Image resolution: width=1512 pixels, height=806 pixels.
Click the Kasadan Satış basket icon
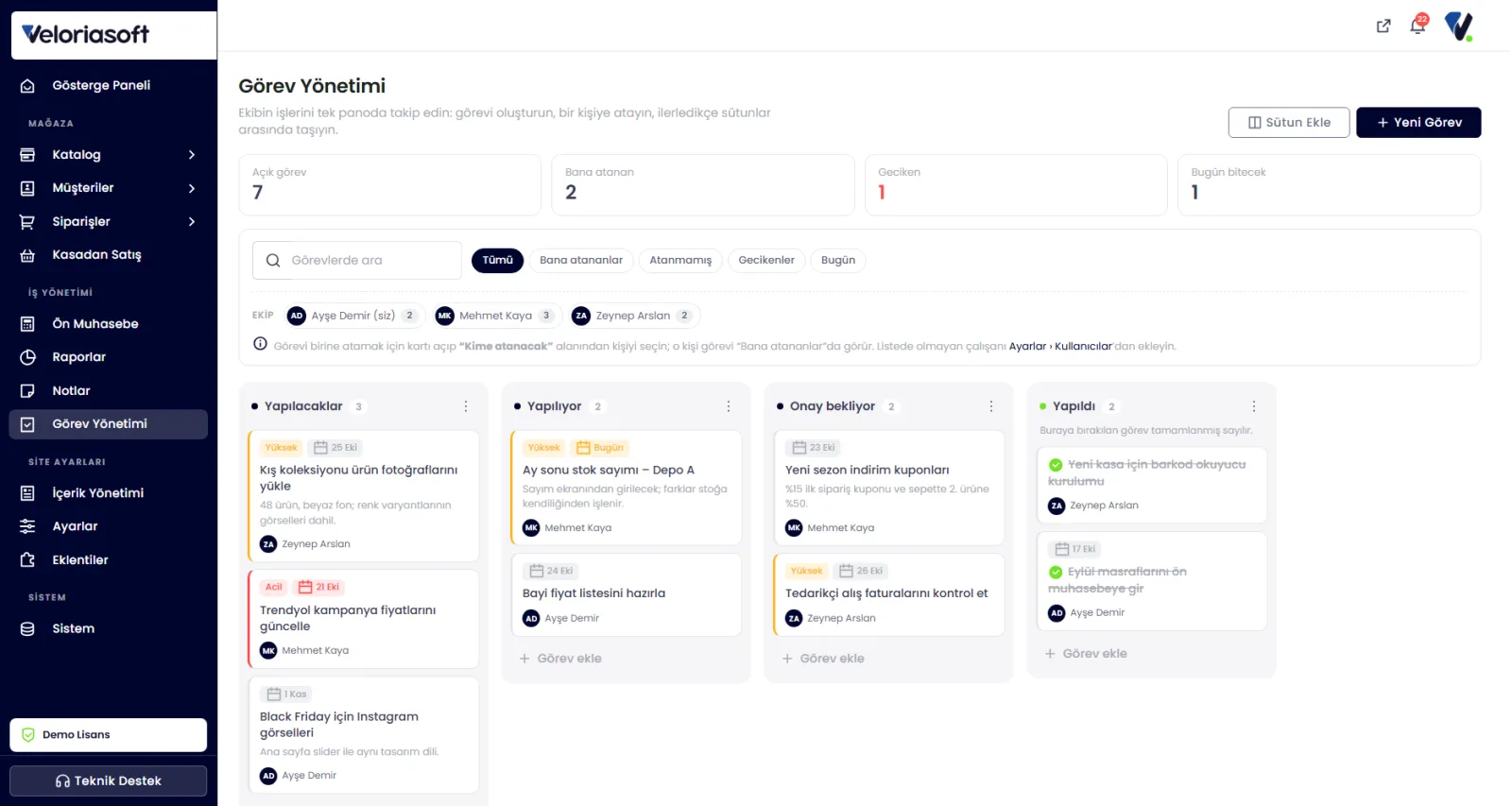coord(27,255)
